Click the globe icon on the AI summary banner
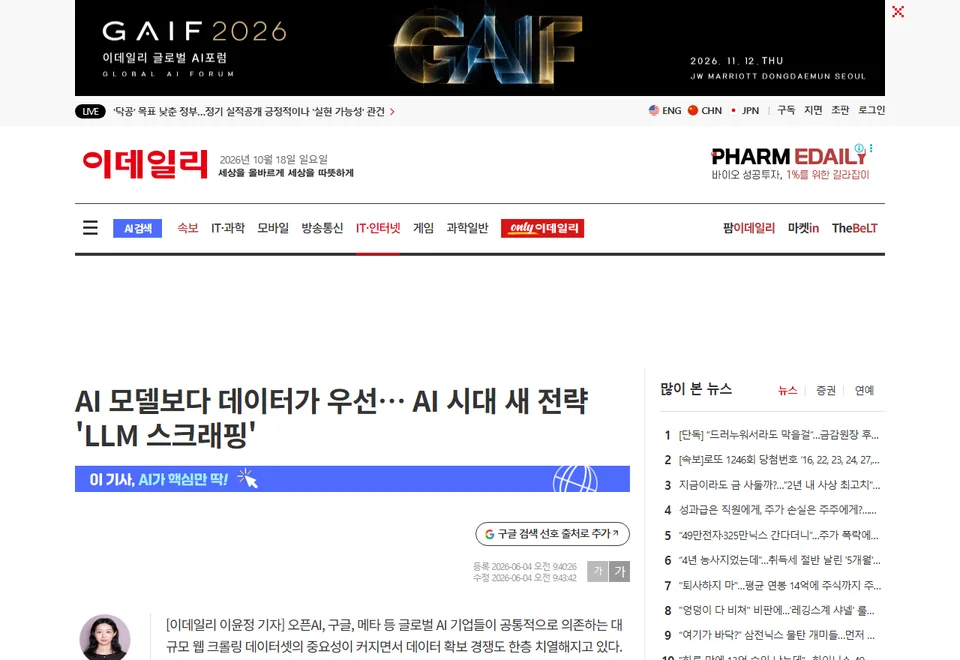Viewport: 960px width, 660px height. click(575, 479)
